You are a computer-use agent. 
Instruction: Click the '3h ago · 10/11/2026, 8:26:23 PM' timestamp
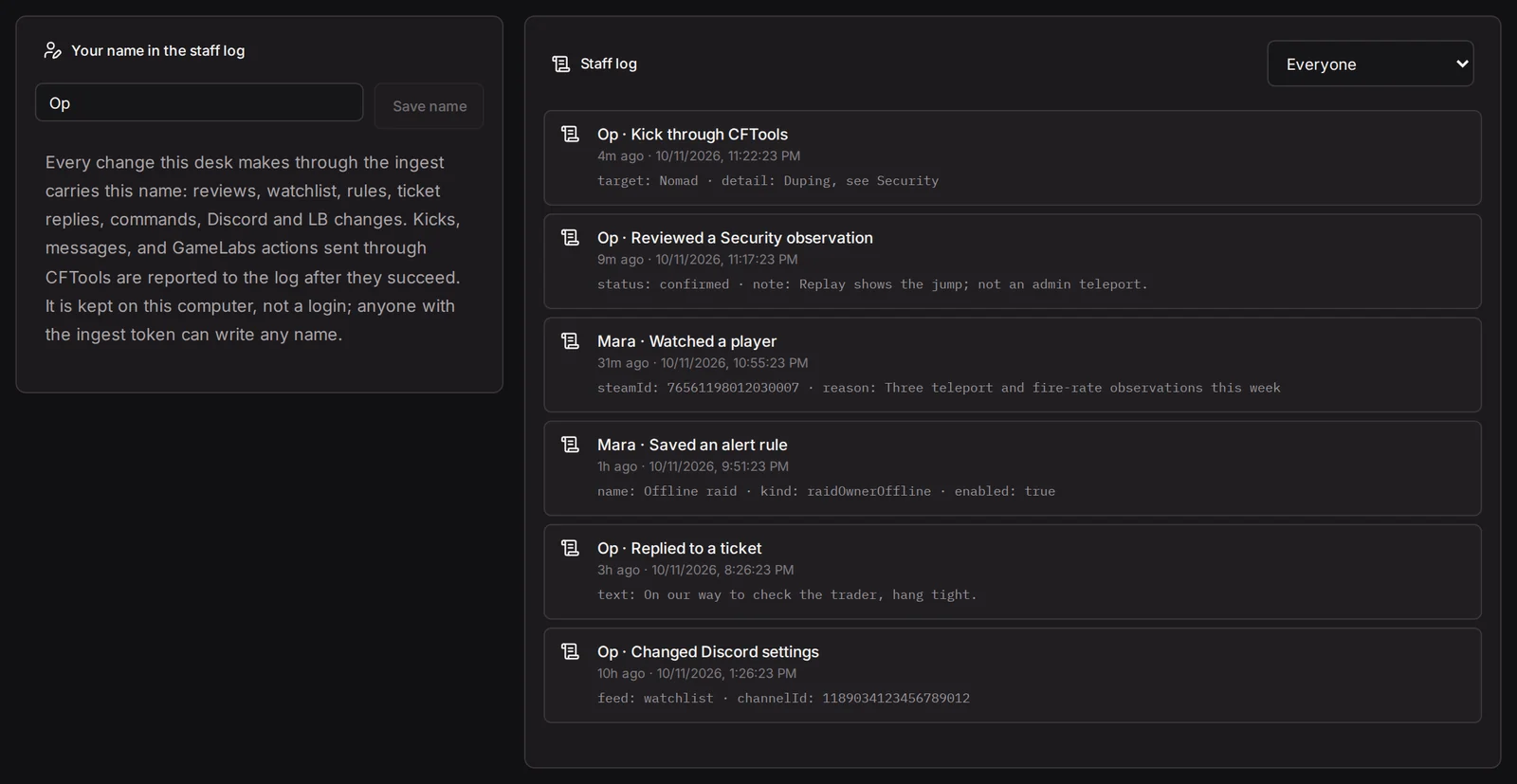point(696,570)
